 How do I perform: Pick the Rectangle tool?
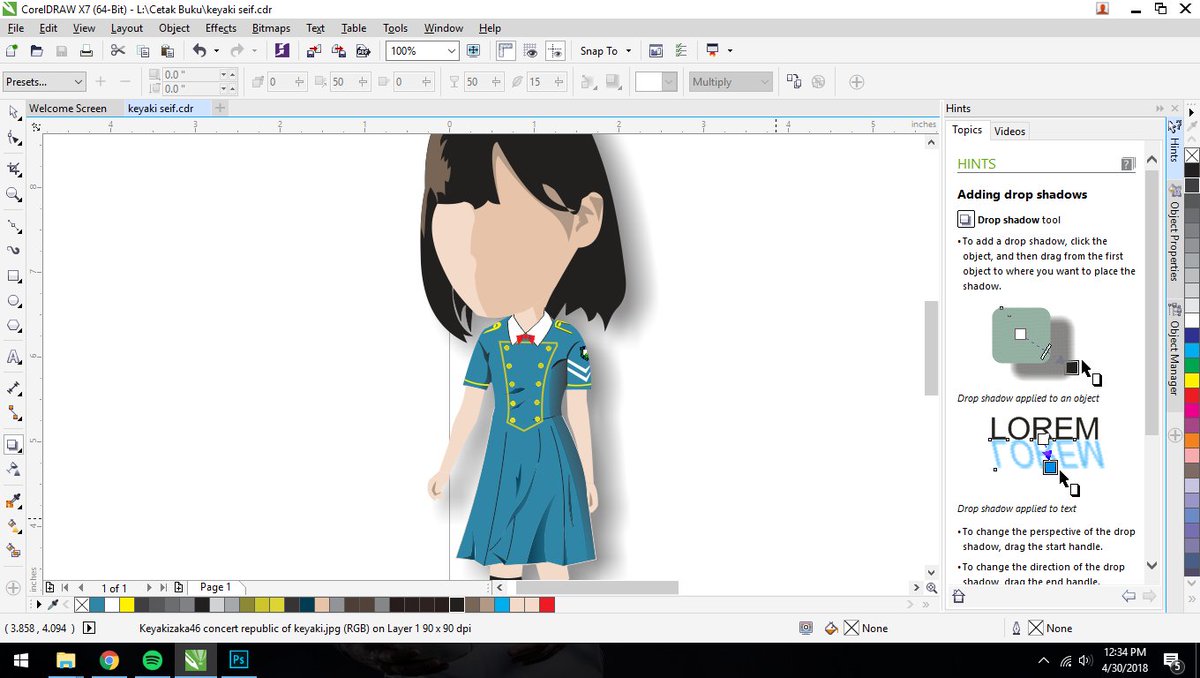click(x=14, y=275)
